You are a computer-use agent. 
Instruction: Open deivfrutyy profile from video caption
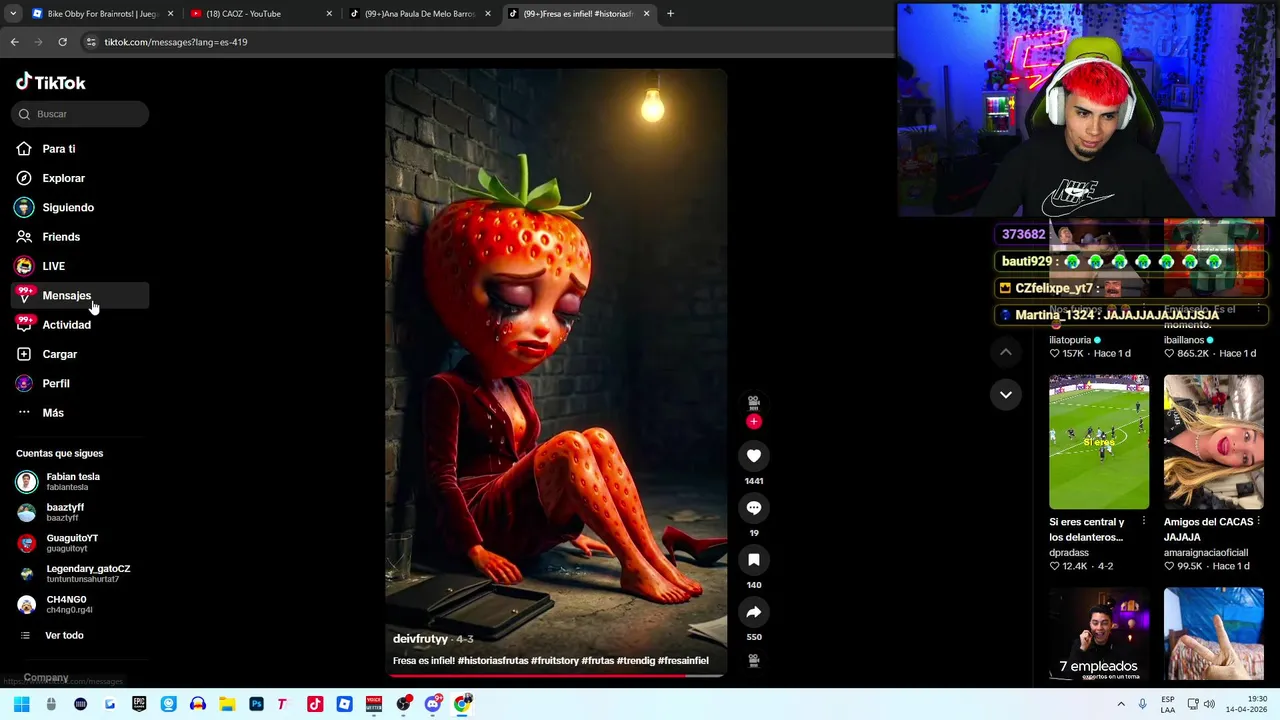tap(420, 639)
